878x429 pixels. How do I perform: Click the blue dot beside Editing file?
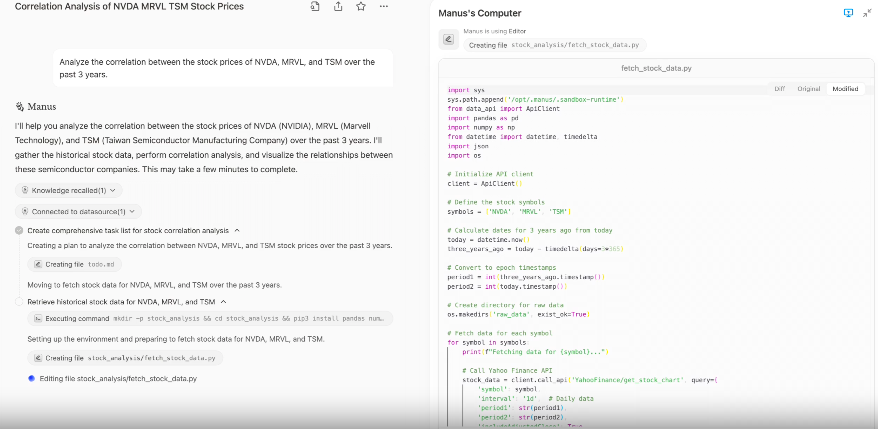[x=31, y=379]
